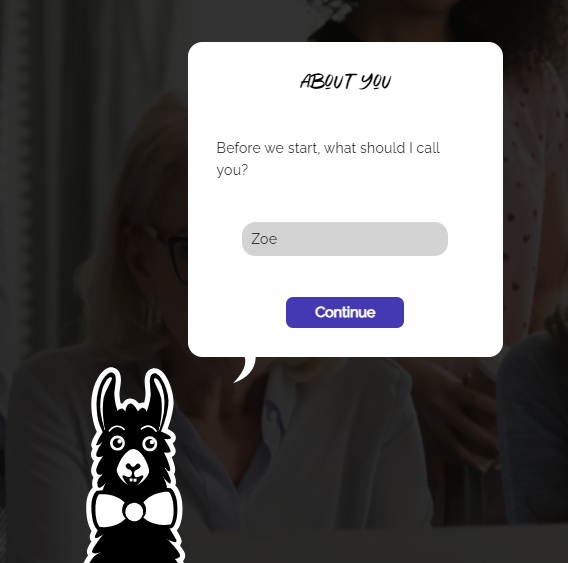The width and height of the screenshot is (568, 563).
Task: Click the llama's right ear
Action: coord(158,397)
